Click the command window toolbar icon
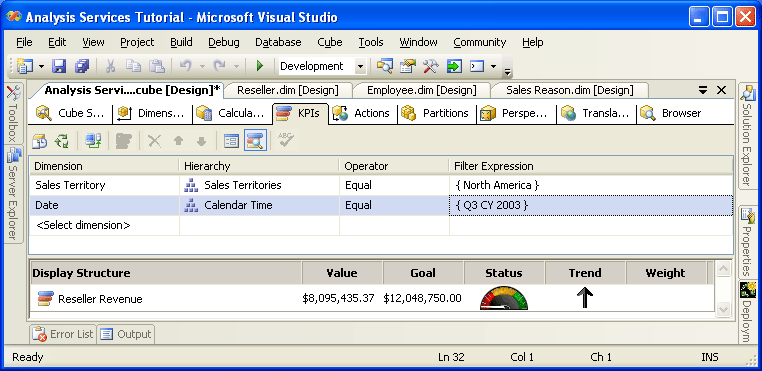 (x=477, y=66)
